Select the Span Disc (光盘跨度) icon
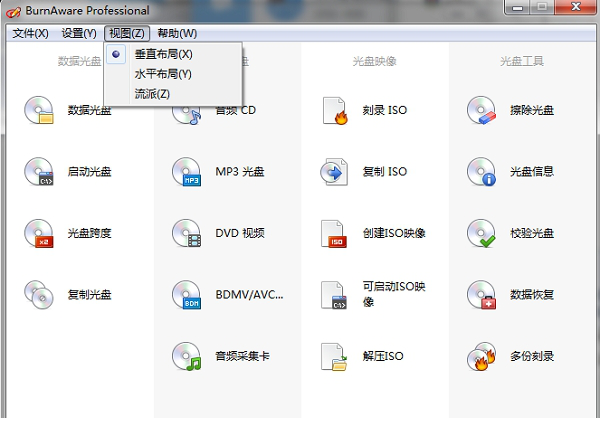600x434 pixels. click(x=39, y=233)
